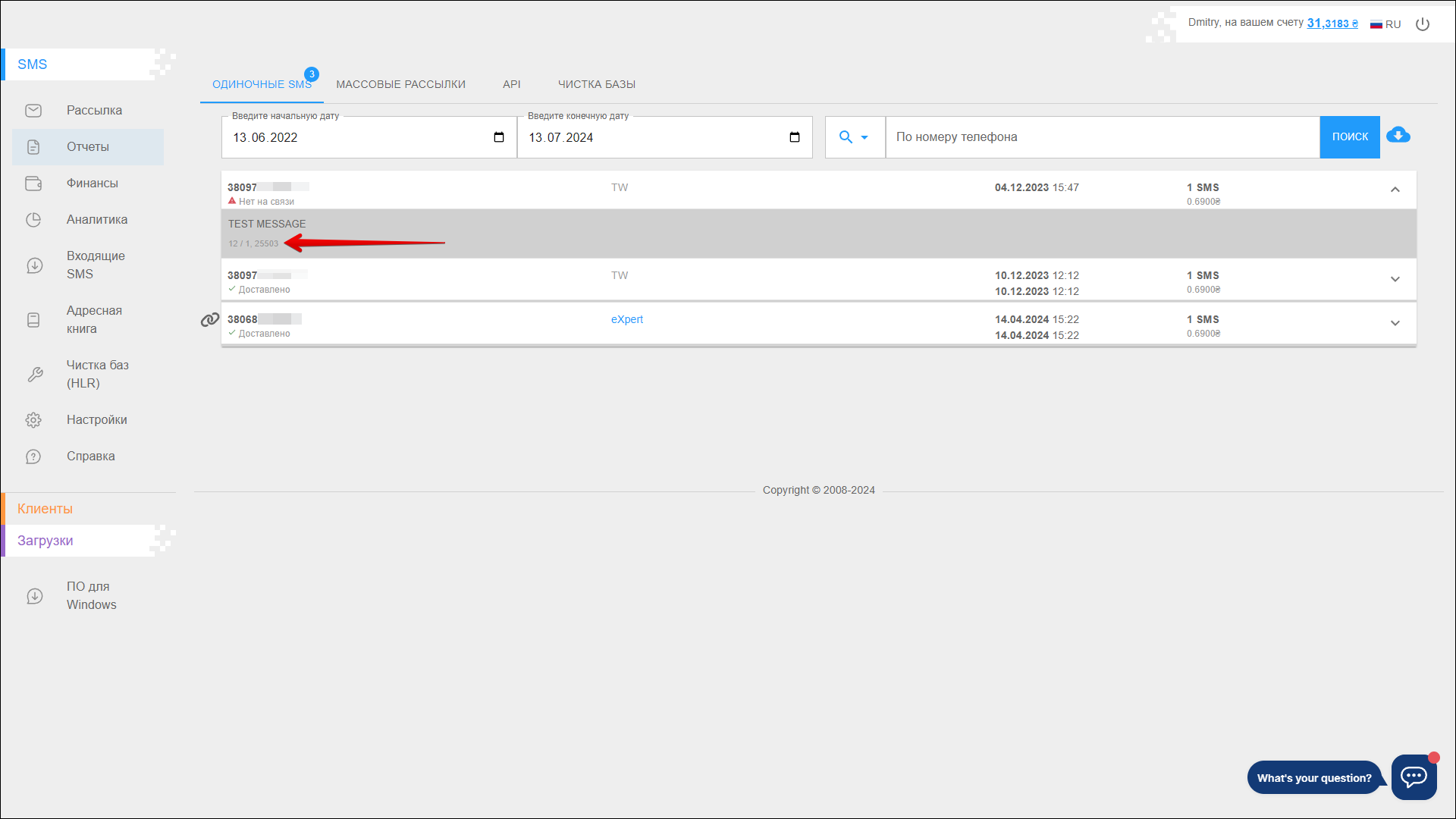This screenshot has width=1456, height=819.
Task: Click the Аналитика pie chart icon
Action: pyautogui.click(x=33, y=220)
